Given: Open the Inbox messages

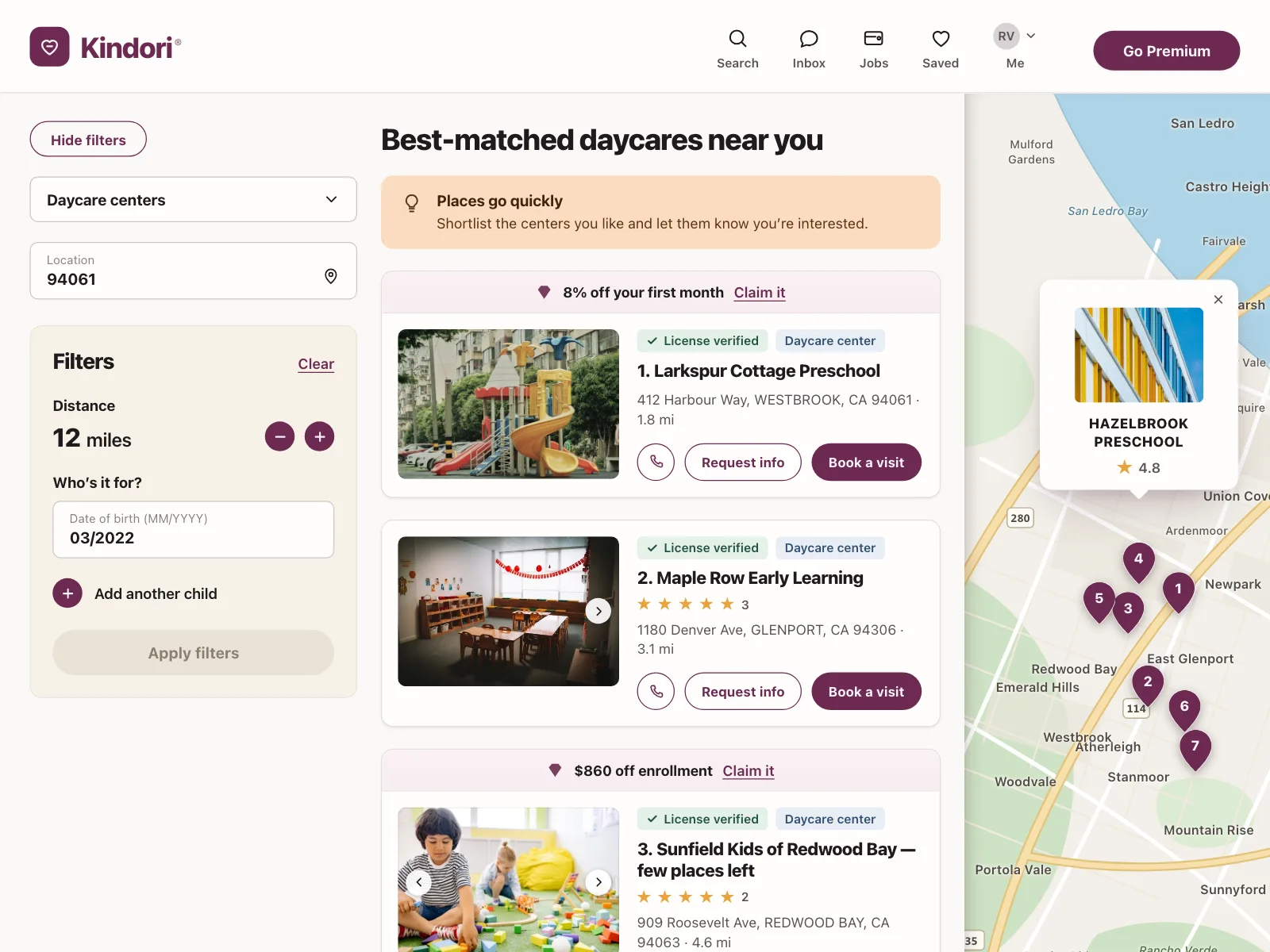Looking at the screenshot, I should (x=809, y=49).
